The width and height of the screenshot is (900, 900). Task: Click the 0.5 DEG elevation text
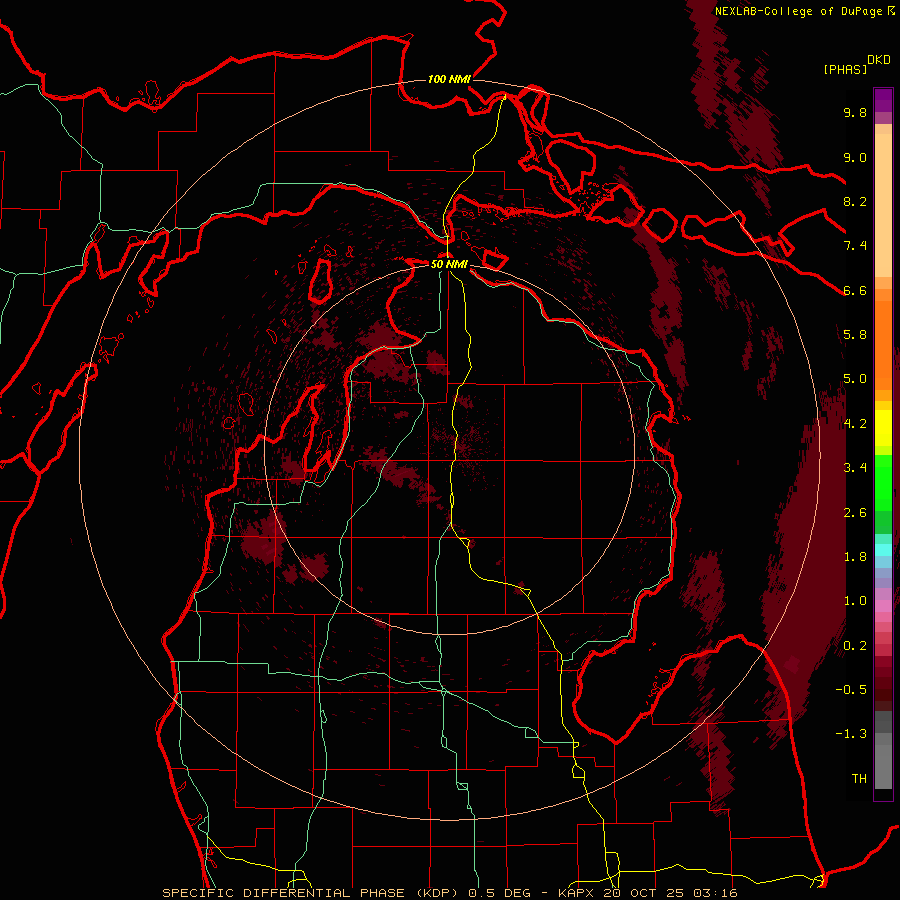(x=501, y=893)
